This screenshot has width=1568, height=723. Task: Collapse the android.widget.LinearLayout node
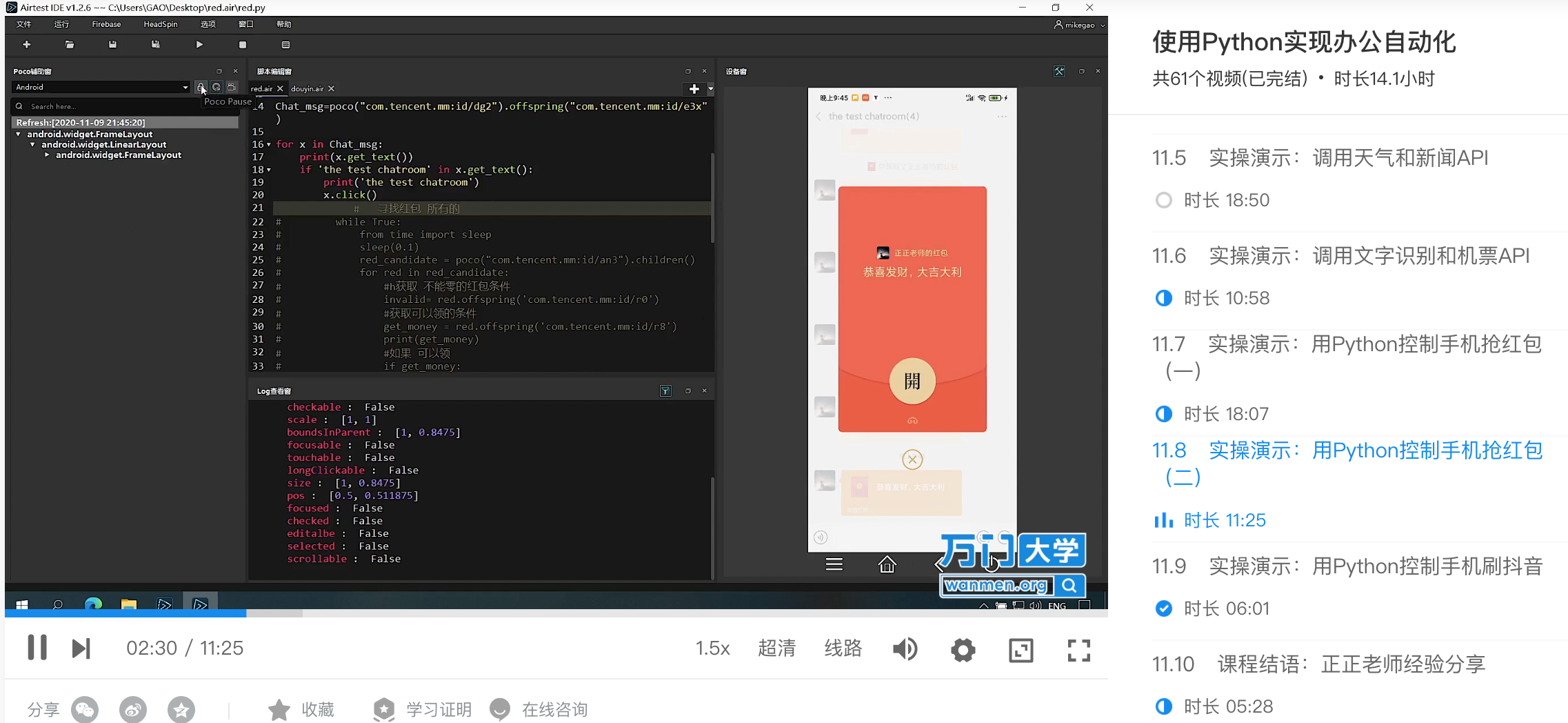[x=32, y=144]
